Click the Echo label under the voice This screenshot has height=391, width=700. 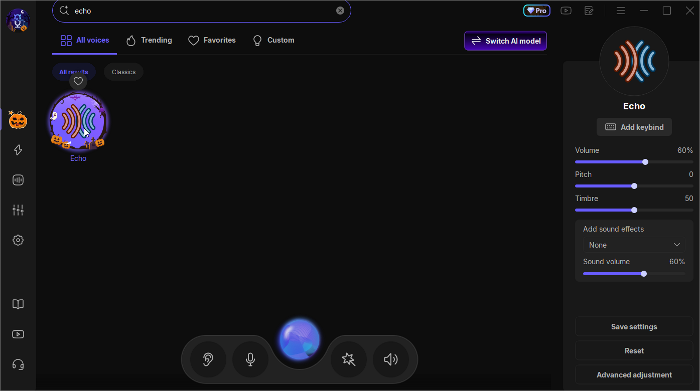click(78, 158)
